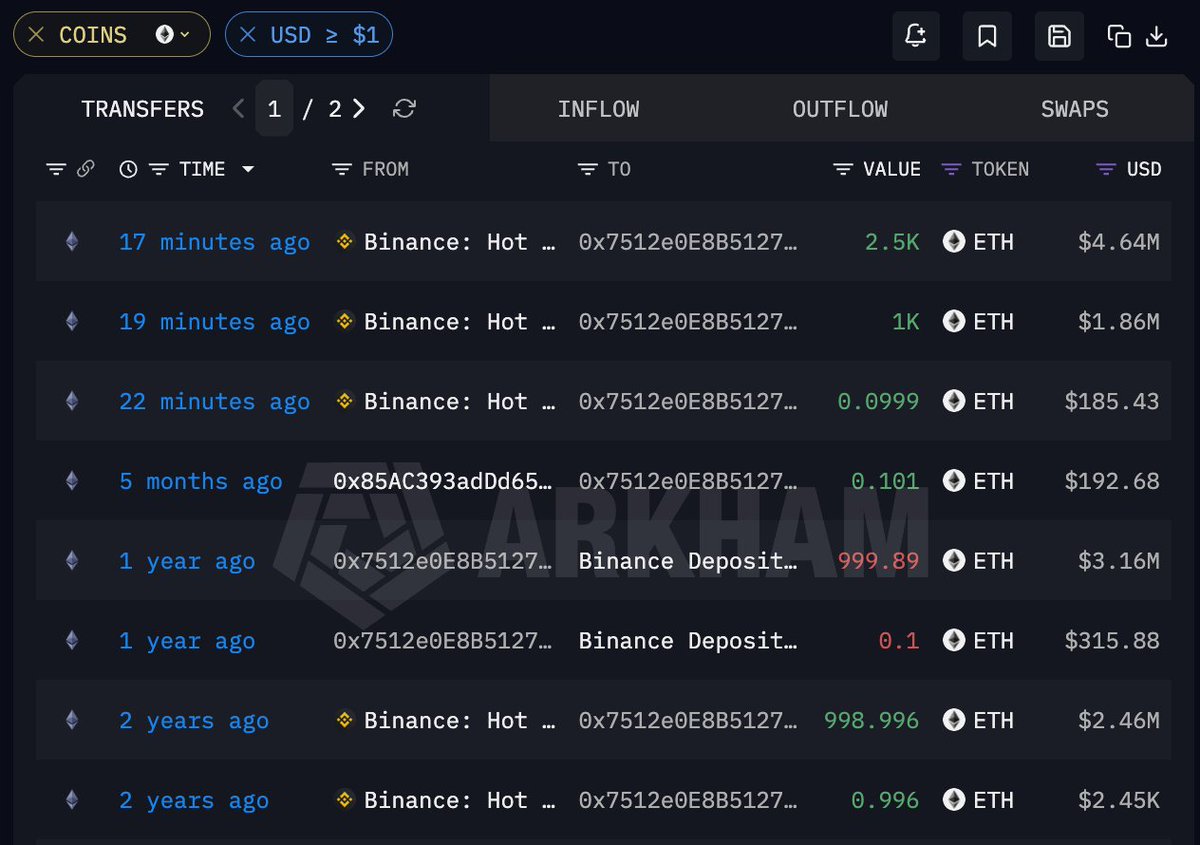The width and height of the screenshot is (1200, 845).
Task: Click Binance Deposit in the $3.16M row
Action: tap(689, 561)
